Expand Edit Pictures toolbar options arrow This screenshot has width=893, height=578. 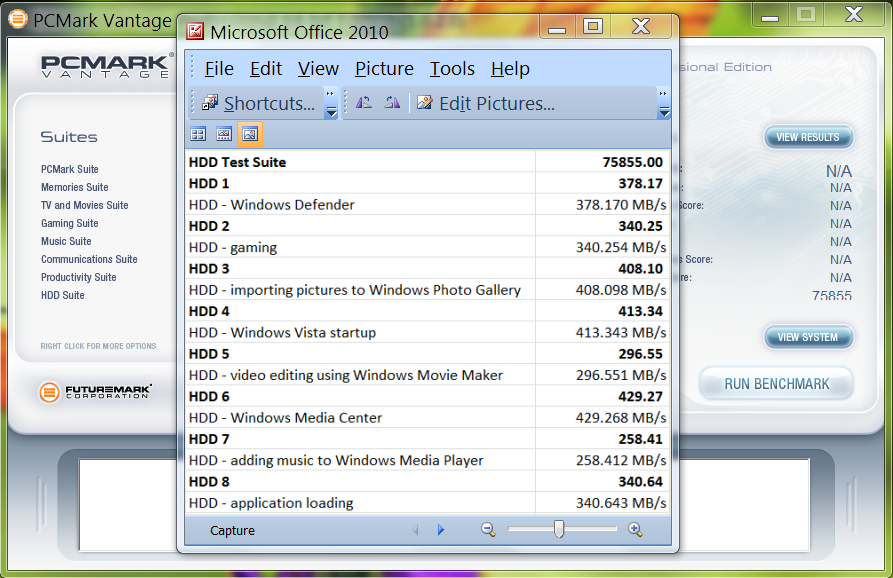tap(663, 104)
